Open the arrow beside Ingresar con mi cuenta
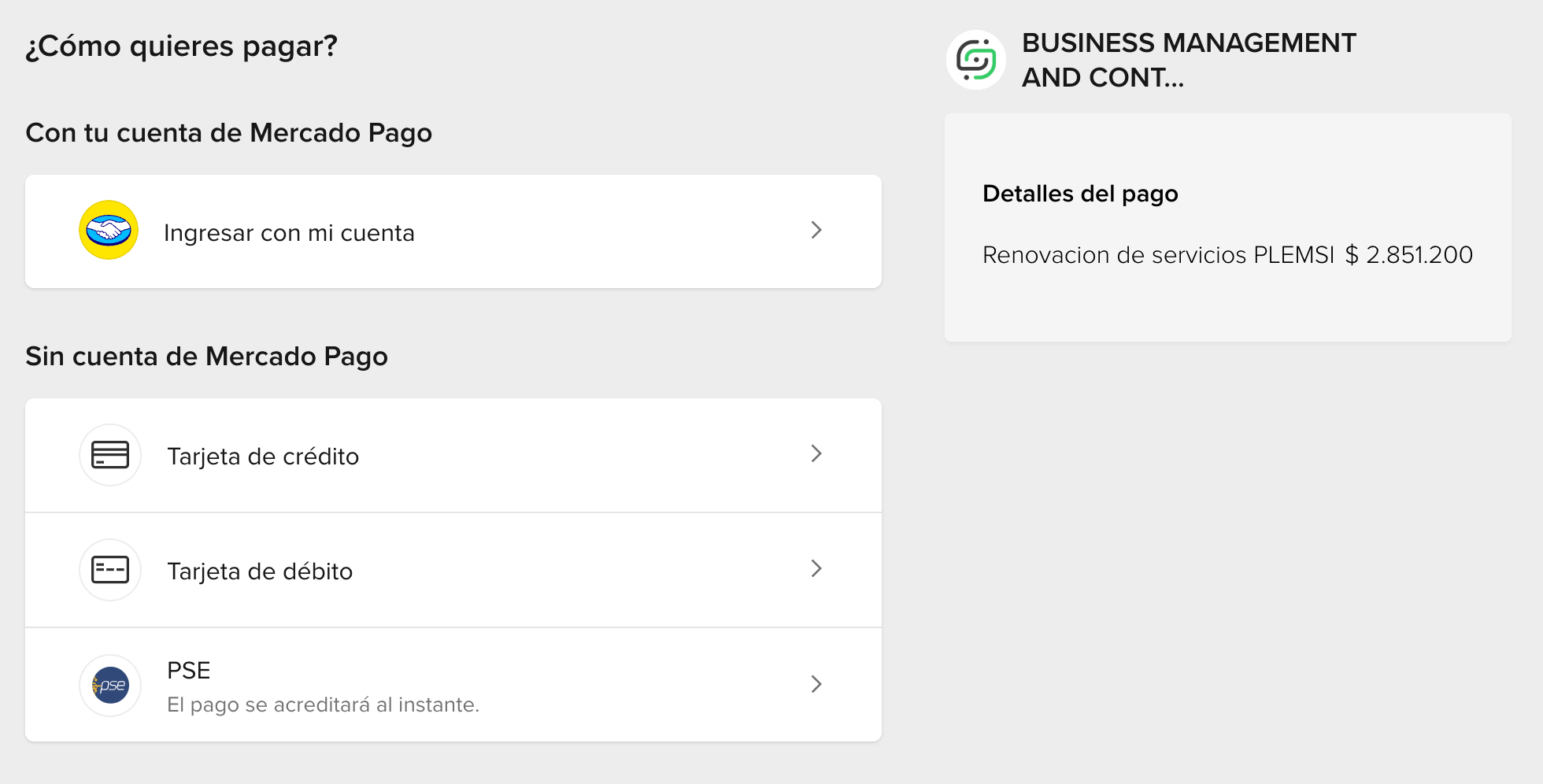This screenshot has height=784, width=1543. tap(816, 230)
